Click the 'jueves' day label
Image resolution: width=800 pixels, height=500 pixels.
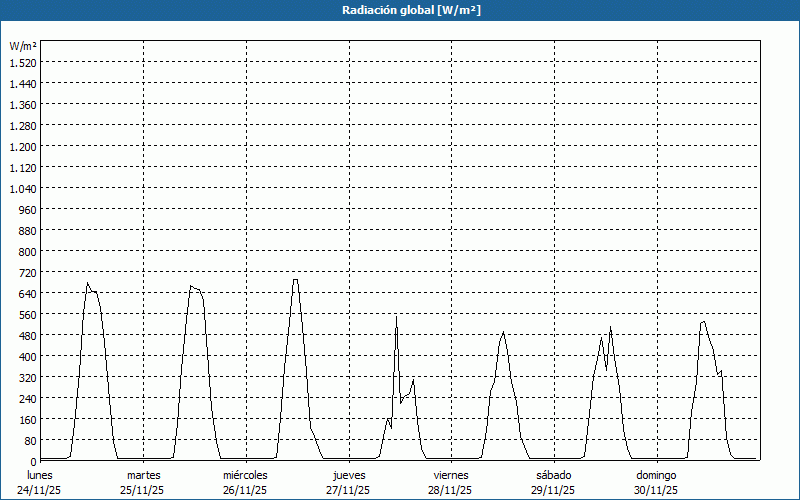tap(349, 475)
